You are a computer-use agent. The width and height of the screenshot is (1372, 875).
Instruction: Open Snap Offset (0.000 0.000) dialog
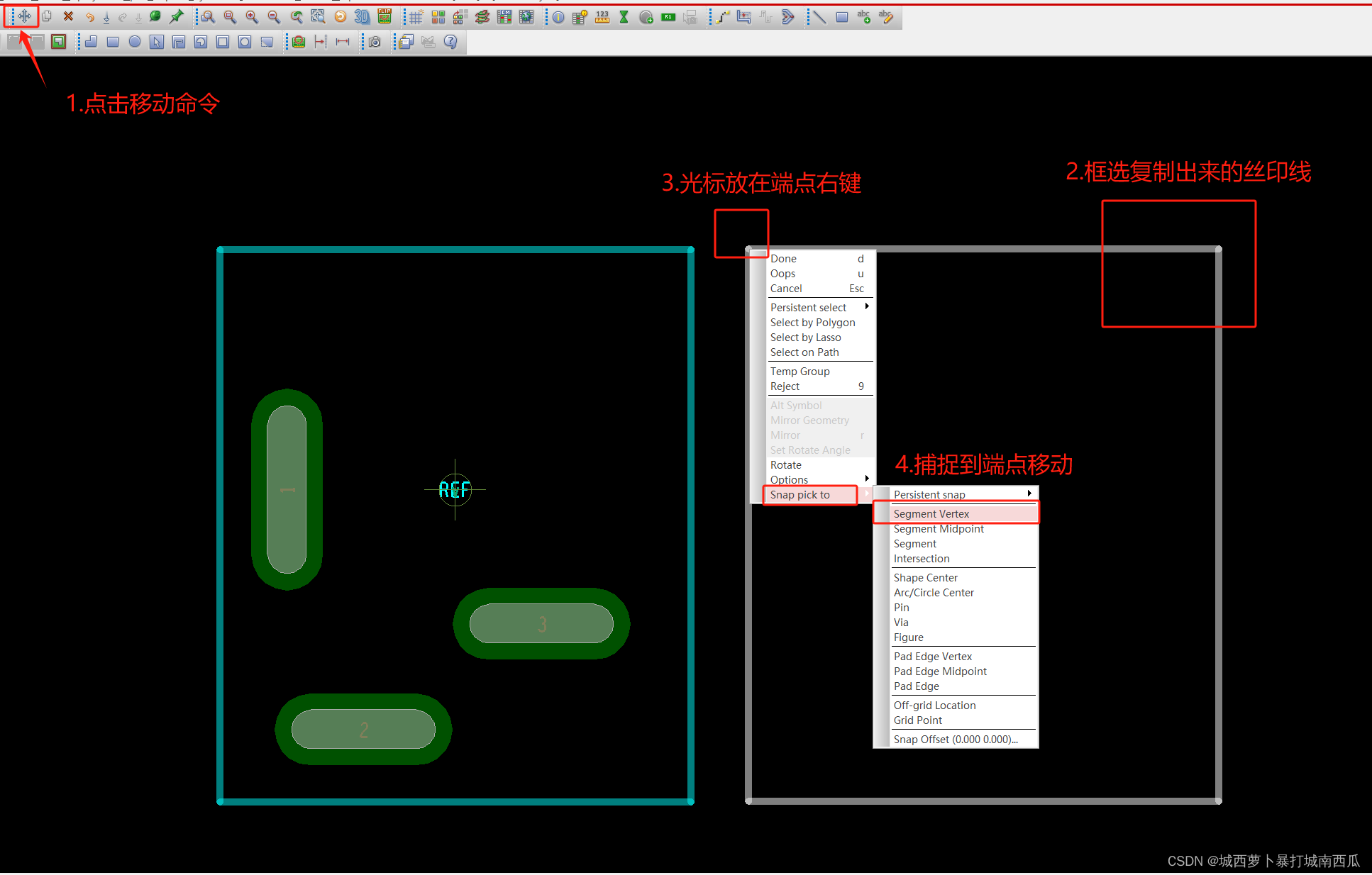[955, 739]
